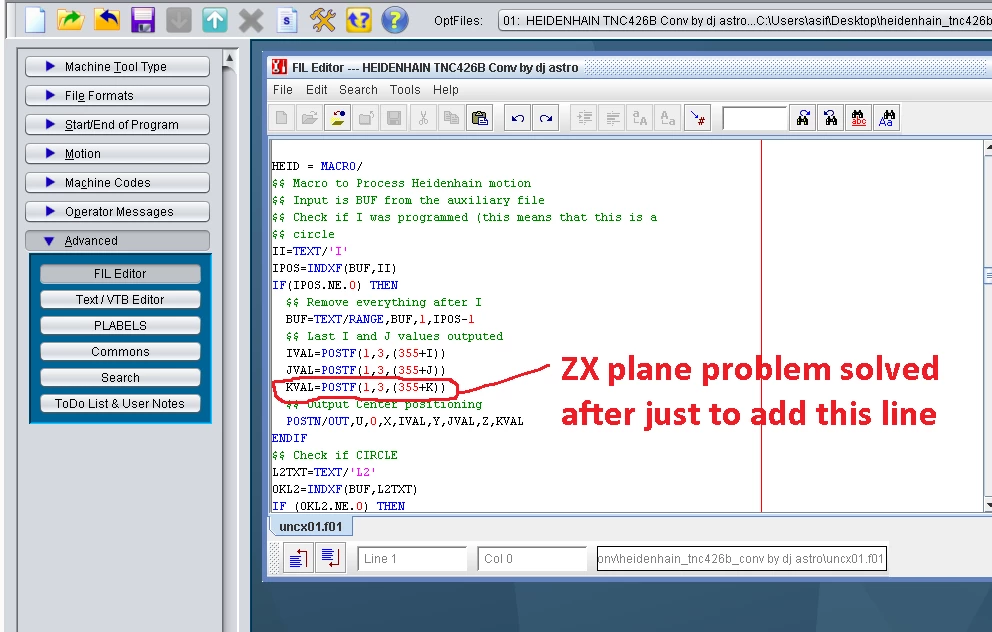Click the PLABELS button
Viewport: 992px width, 632px height.
coord(120,326)
